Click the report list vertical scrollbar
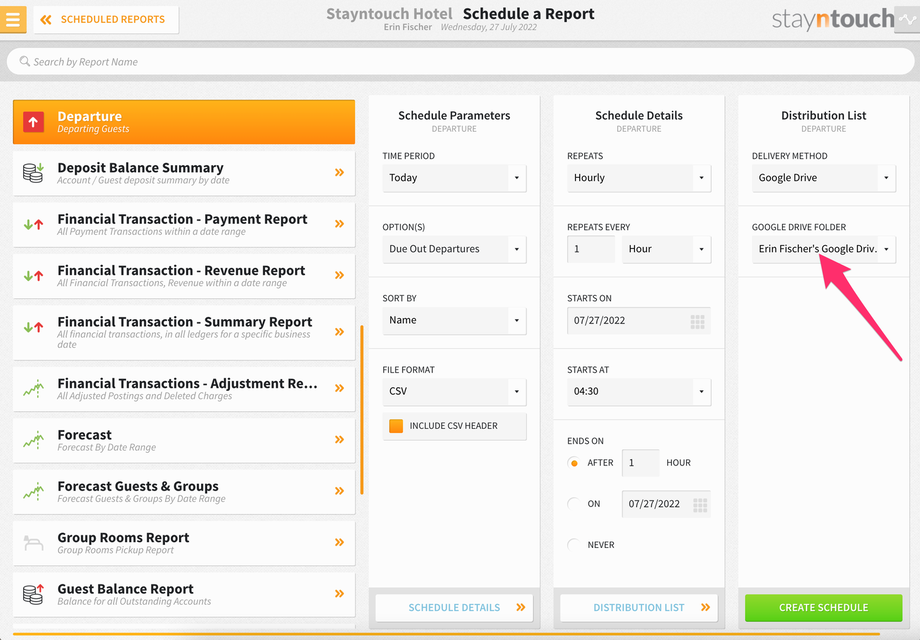Image resolution: width=920 pixels, height=640 pixels. [x=362, y=409]
